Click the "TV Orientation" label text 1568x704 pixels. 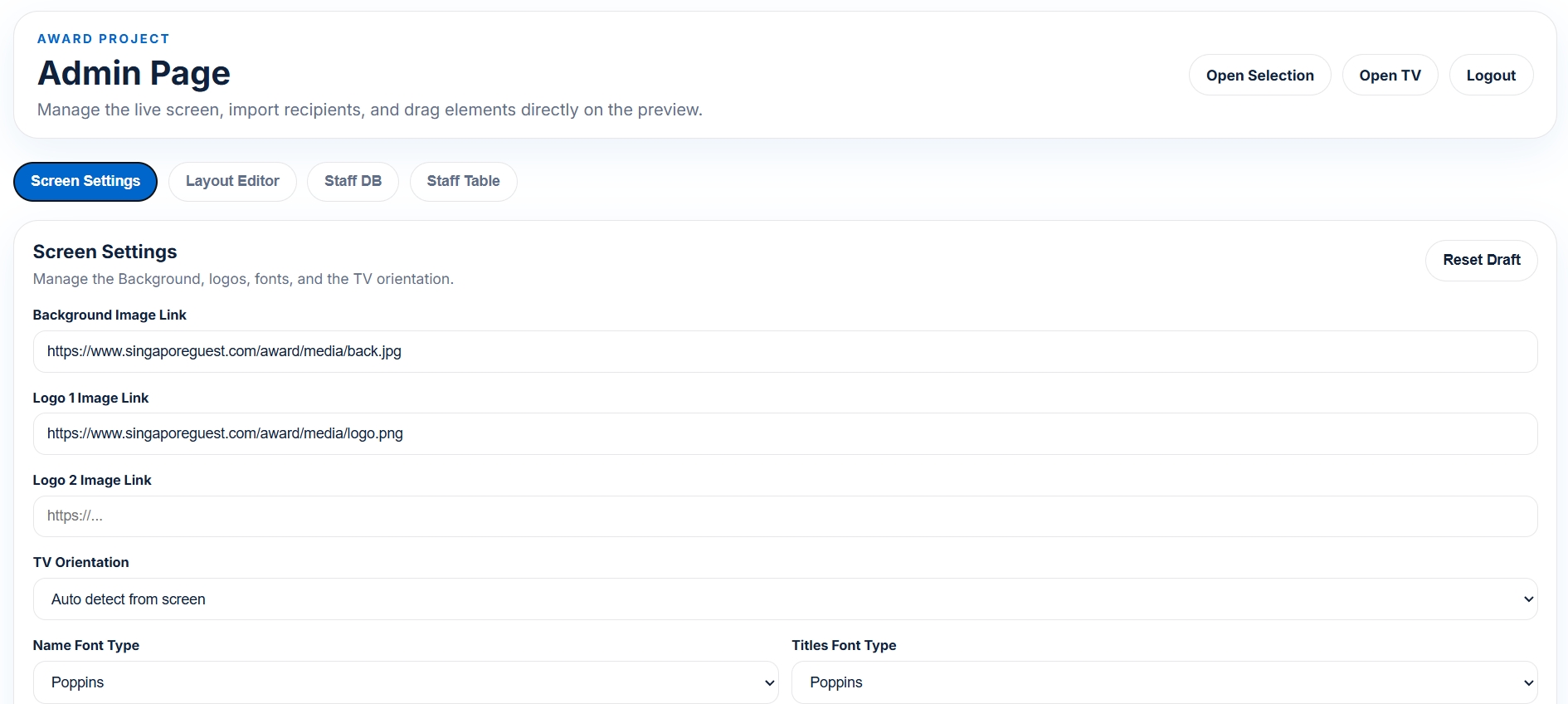click(x=80, y=563)
